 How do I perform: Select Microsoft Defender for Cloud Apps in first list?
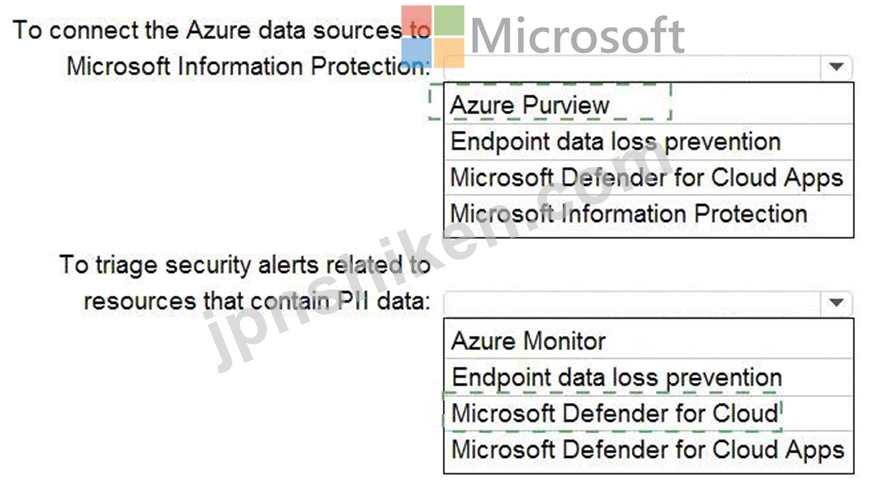(649, 178)
